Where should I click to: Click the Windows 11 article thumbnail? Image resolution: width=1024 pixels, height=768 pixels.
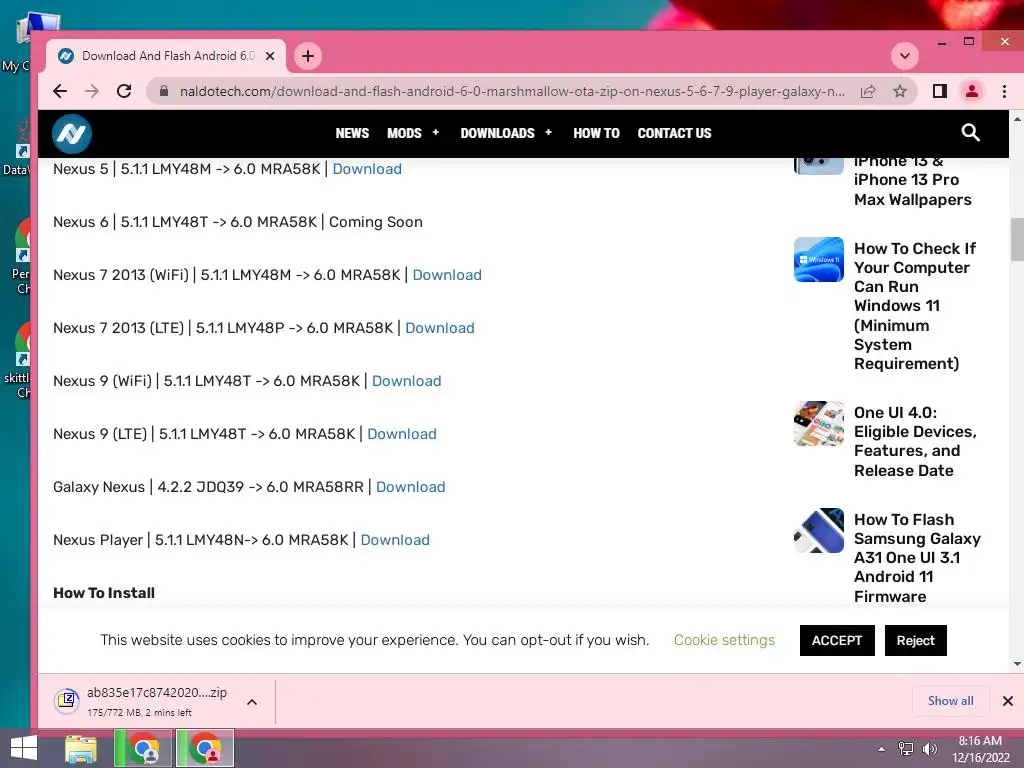(818, 259)
